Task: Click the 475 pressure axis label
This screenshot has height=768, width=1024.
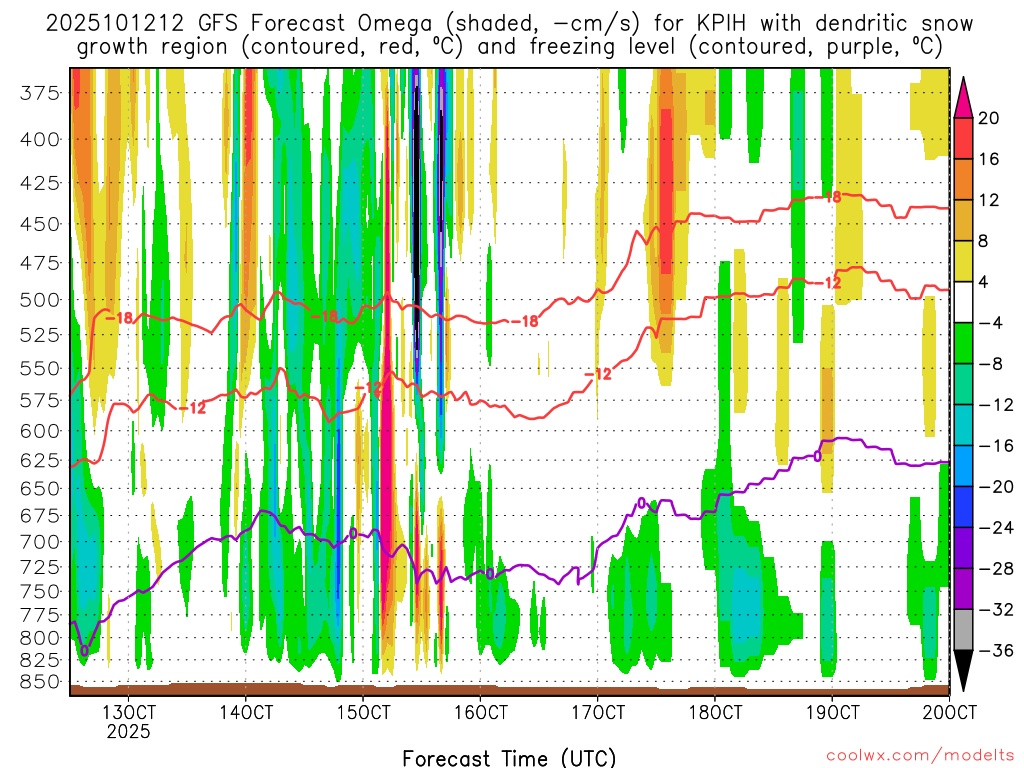Action: (39, 263)
